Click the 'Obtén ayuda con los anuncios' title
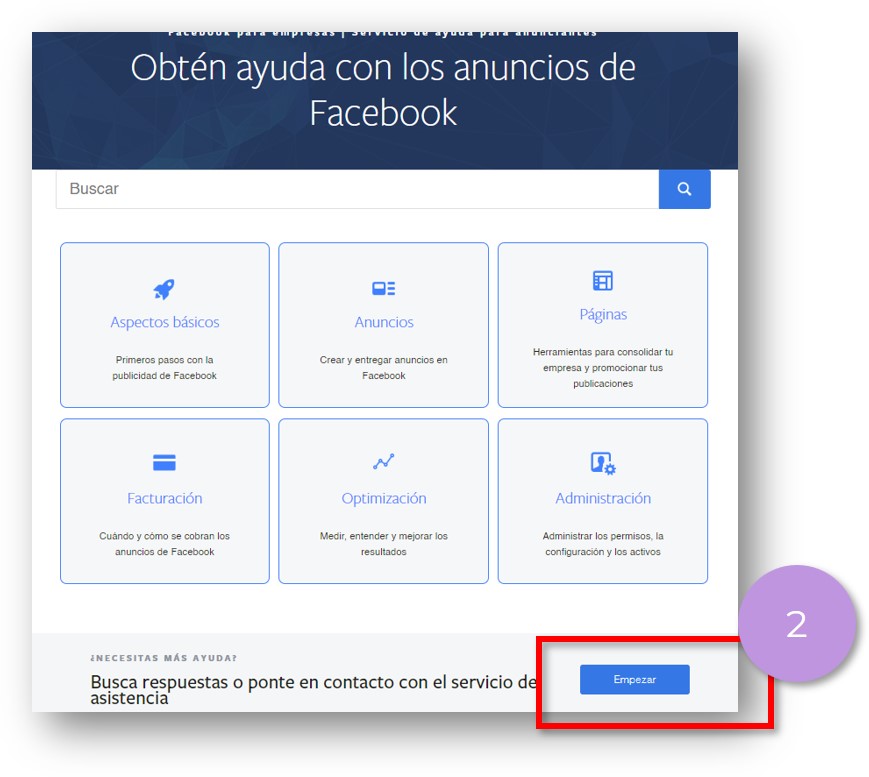This screenshot has width=869, height=777. [384, 90]
